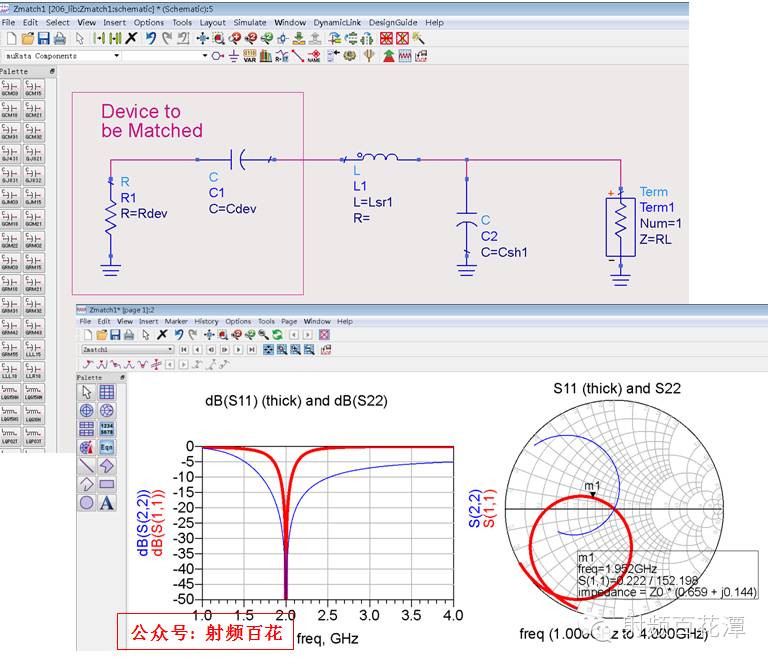Click New in the schematic toolbar
This screenshot has height=665, width=768.
[12, 38]
